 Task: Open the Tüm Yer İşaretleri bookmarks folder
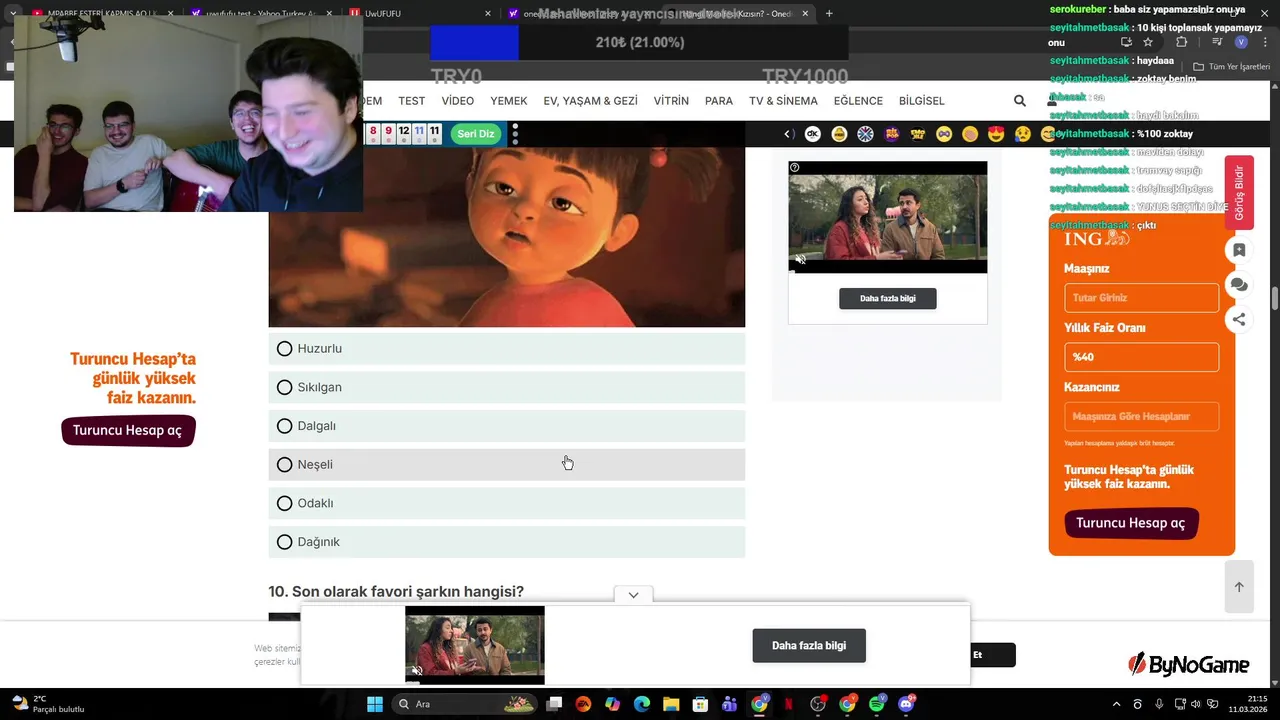click(1232, 67)
